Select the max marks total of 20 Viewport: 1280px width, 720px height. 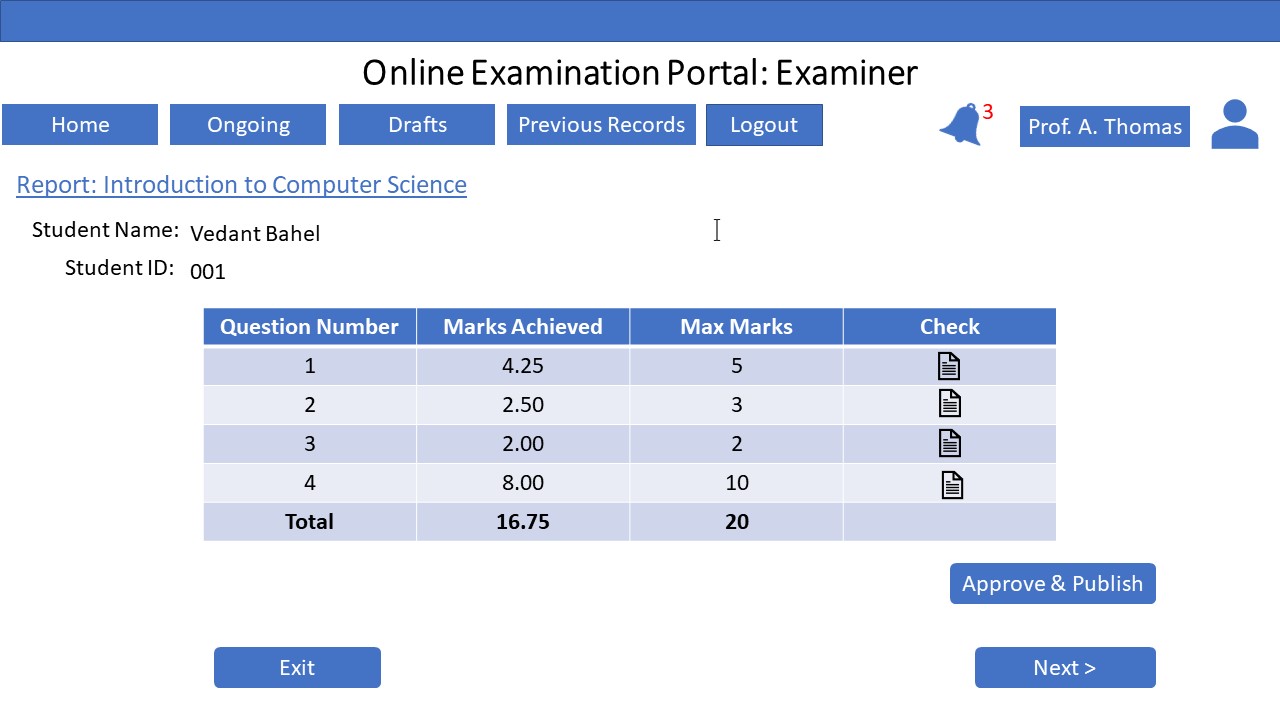coord(736,522)
